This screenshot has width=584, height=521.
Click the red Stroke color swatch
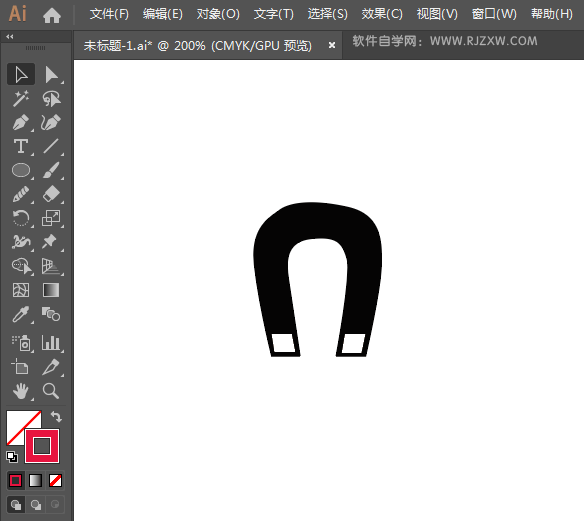(x=42, y=446)
